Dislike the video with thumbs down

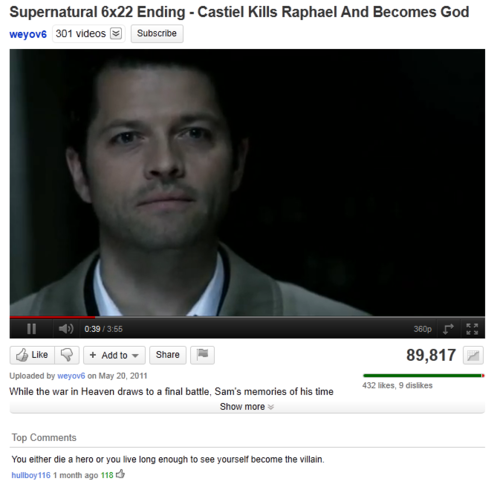(x=67, y=355)
